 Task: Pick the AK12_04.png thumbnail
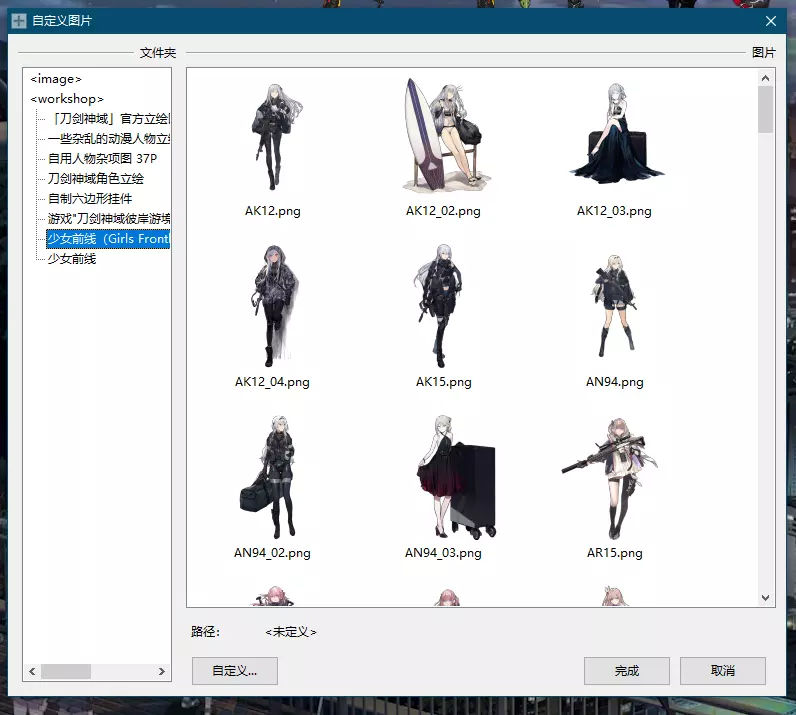click(x=274, y=306)
